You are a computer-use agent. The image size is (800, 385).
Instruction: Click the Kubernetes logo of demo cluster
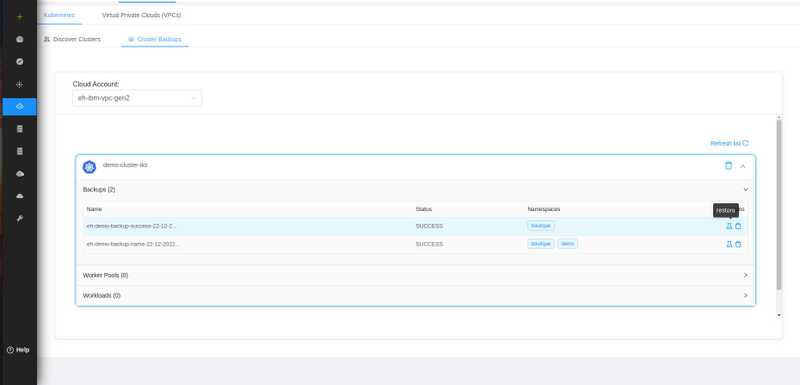pyautogui.click(x=89, y=167)
